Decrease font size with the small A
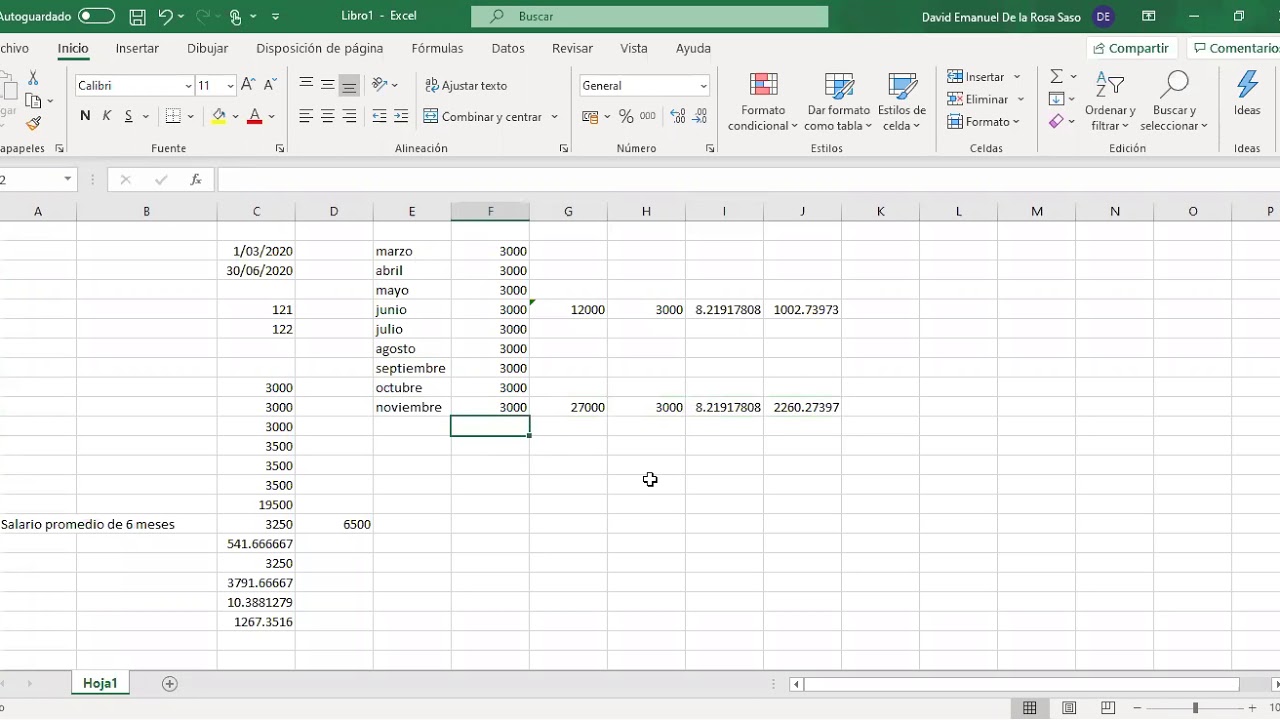 click(x=271, y=85)
